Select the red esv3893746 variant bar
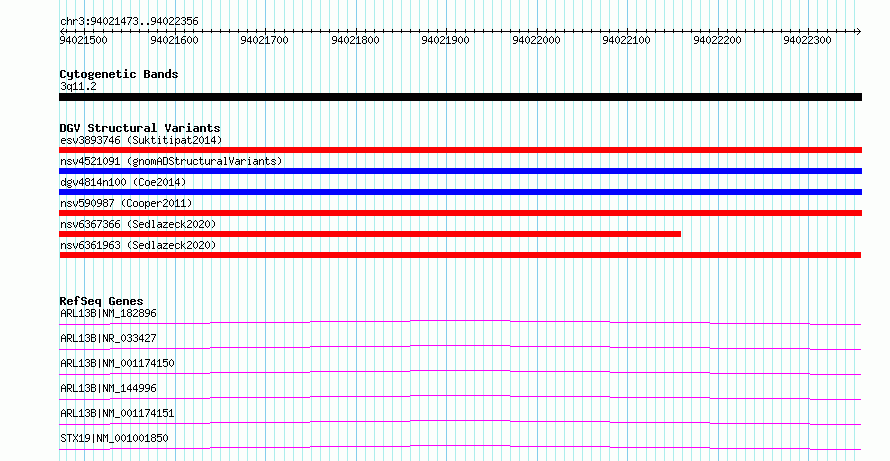 pyautogui.click(x=460, y=150)
